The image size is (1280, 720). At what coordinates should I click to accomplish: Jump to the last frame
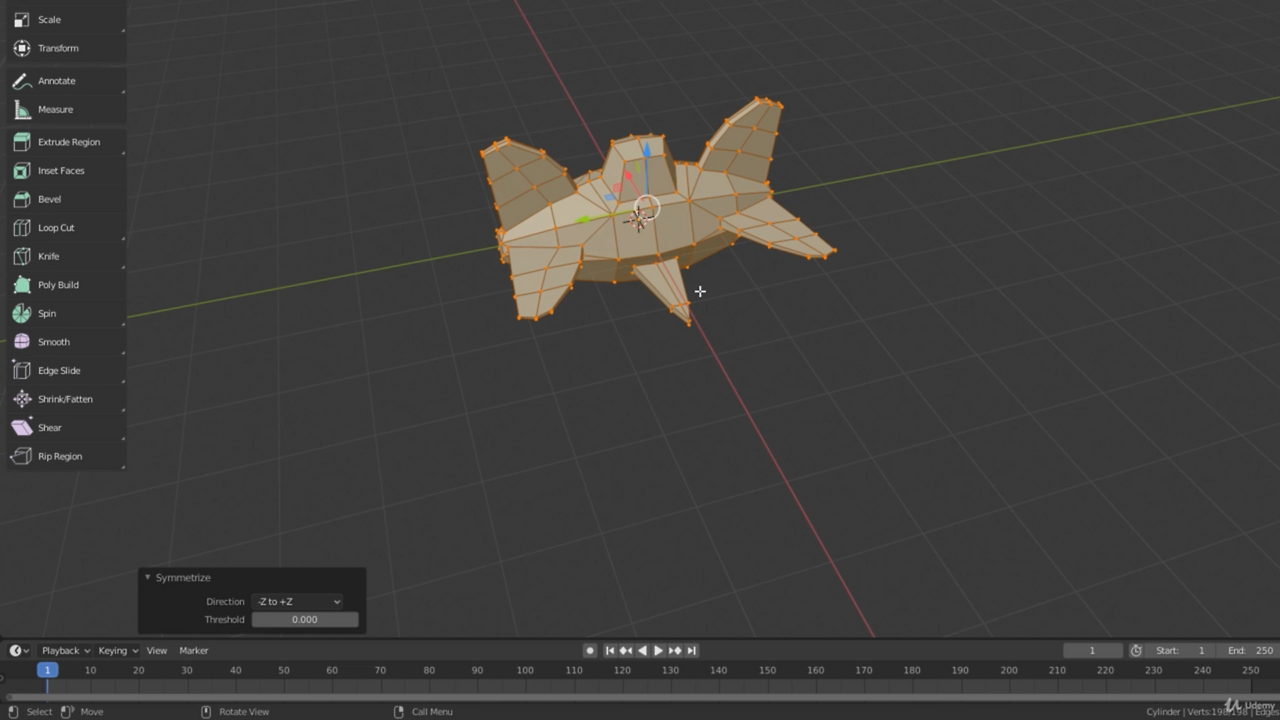[x=691, y=650]
